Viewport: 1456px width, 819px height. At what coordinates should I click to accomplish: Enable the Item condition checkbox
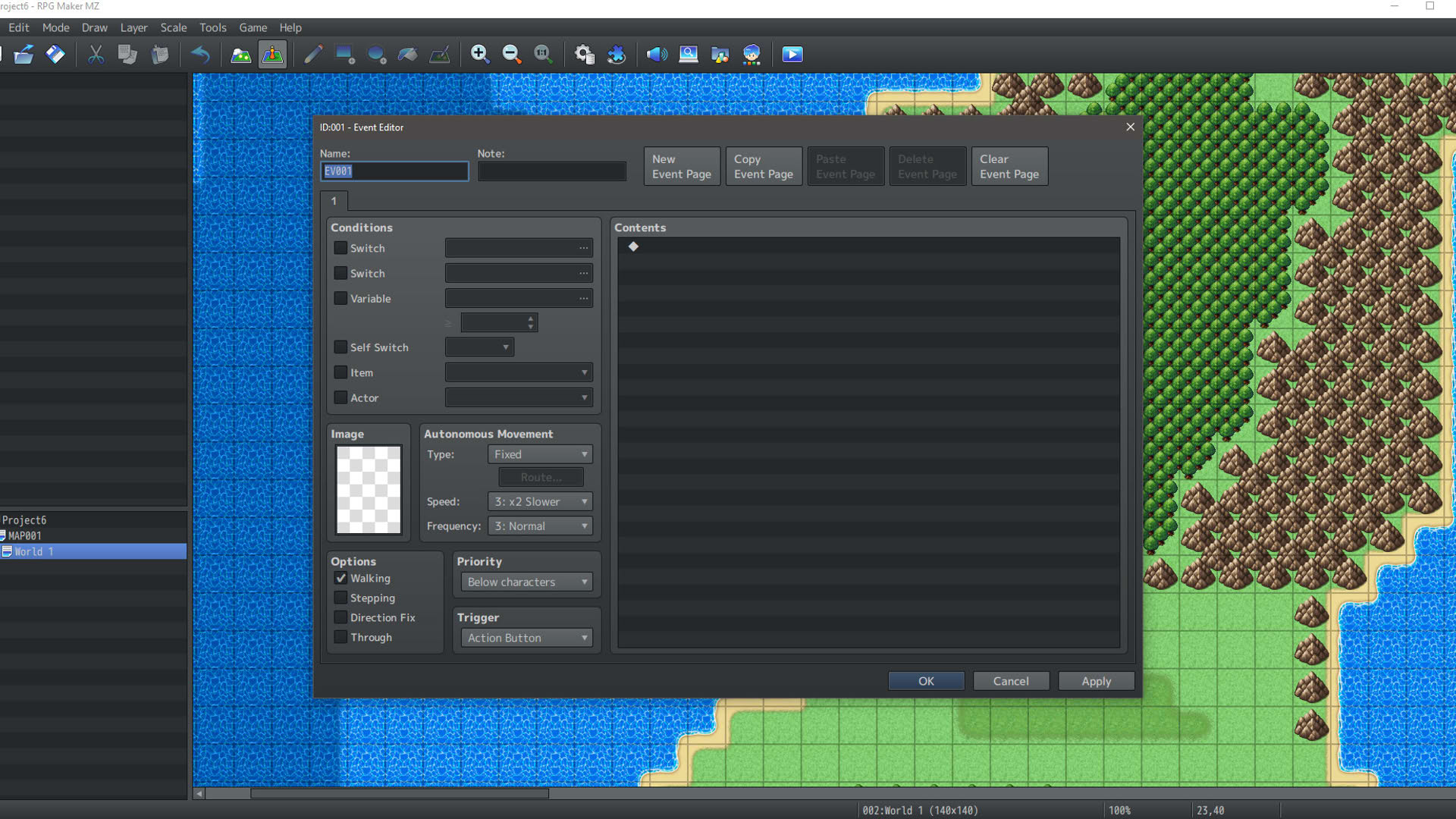pos(340,372)
